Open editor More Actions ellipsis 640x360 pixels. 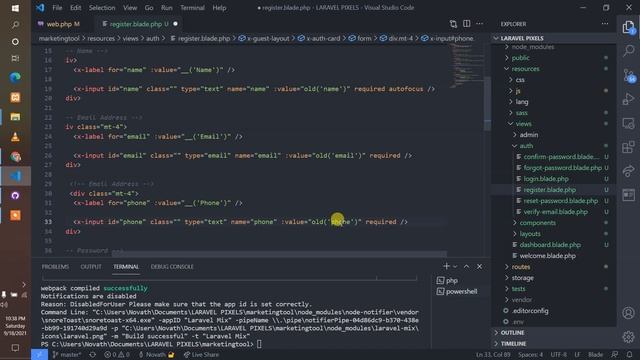pyautogui.click(x=480, y=24)
